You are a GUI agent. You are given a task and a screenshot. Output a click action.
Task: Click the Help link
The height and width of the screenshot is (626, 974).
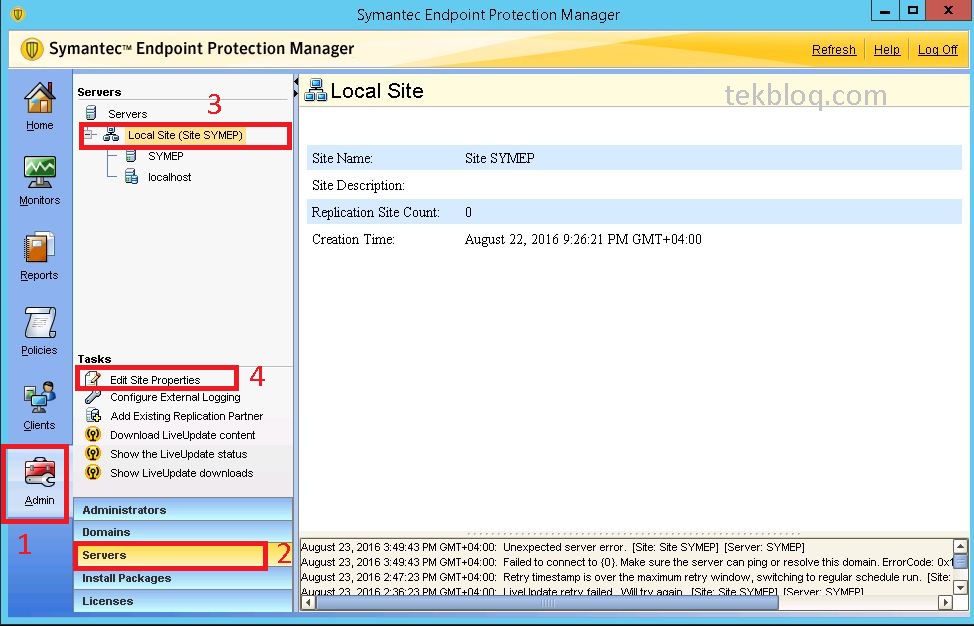click(x=886, y=50)
